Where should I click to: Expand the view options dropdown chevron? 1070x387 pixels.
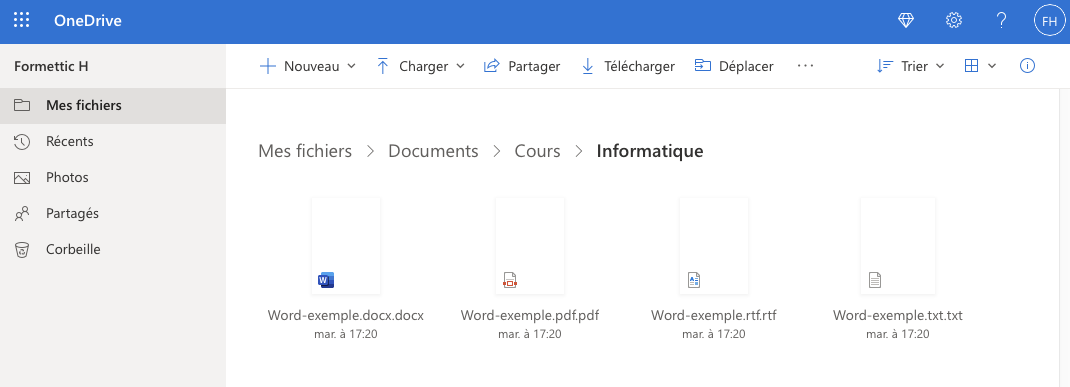(x=992, y=66)
